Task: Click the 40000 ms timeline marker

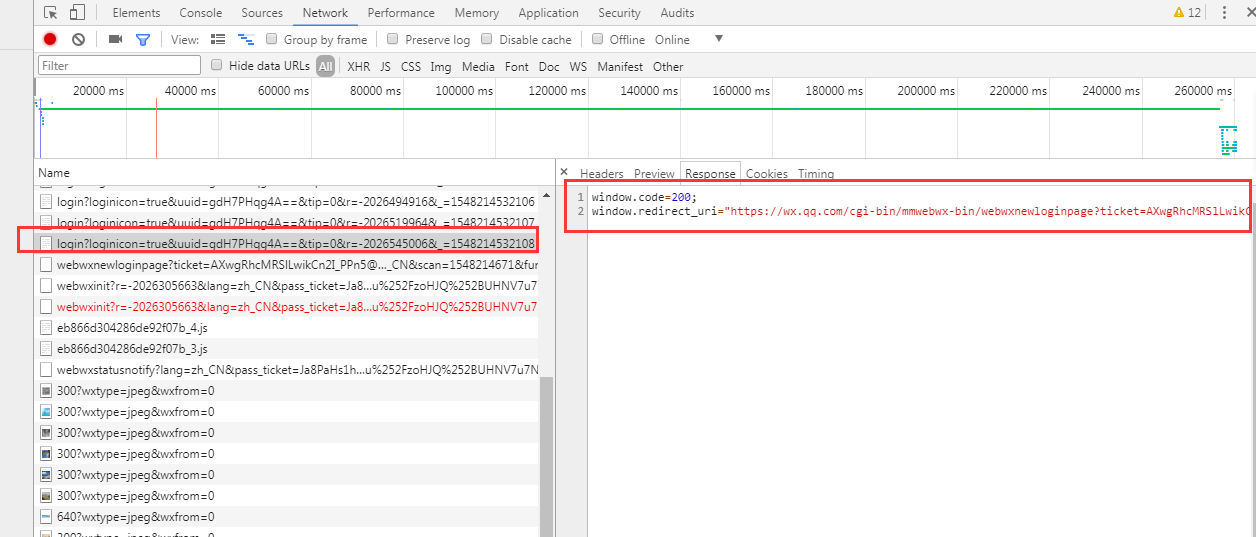Action: [190, 90]
